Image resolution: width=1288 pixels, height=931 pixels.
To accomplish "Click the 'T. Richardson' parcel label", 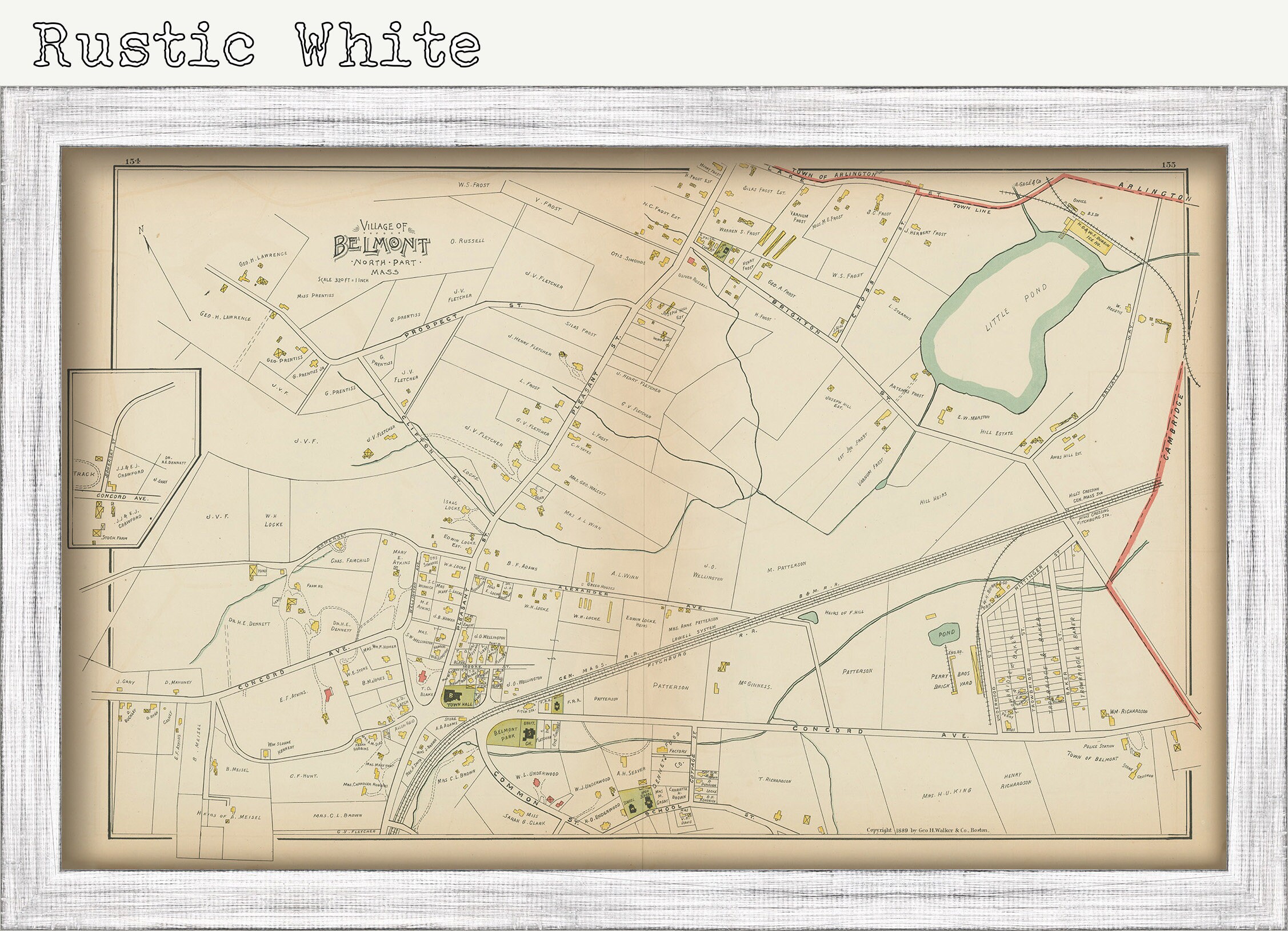I will pyautogui.click(x=774, y=780).
